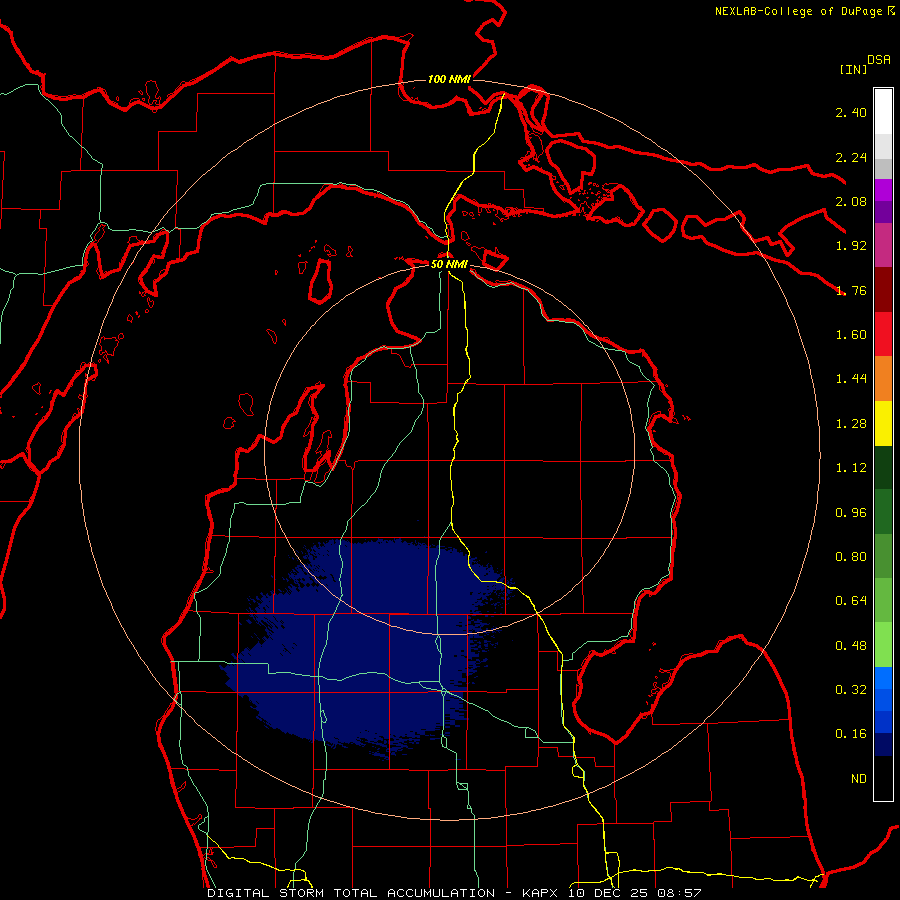Click the 50 NMI range ring label
Screen dimensions: 900x900
pos(449,264)
